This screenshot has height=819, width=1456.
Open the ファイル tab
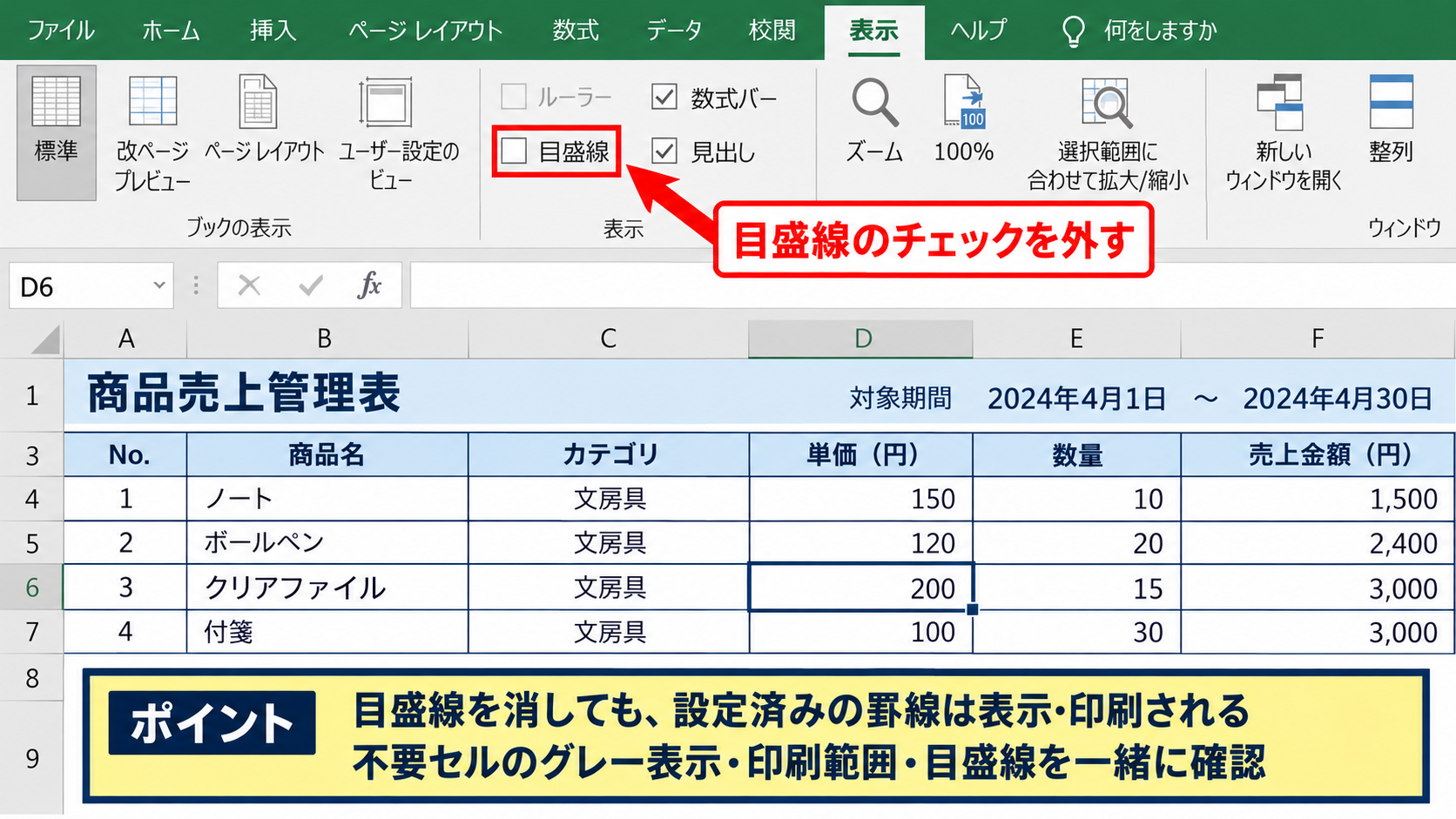click(61, 30)
